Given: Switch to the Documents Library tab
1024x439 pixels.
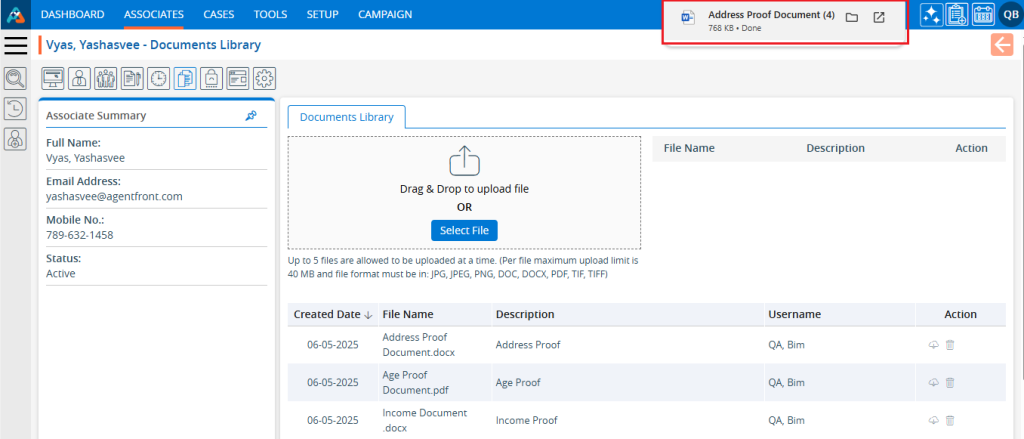Looking at the screenshot, I should [346, 117].
